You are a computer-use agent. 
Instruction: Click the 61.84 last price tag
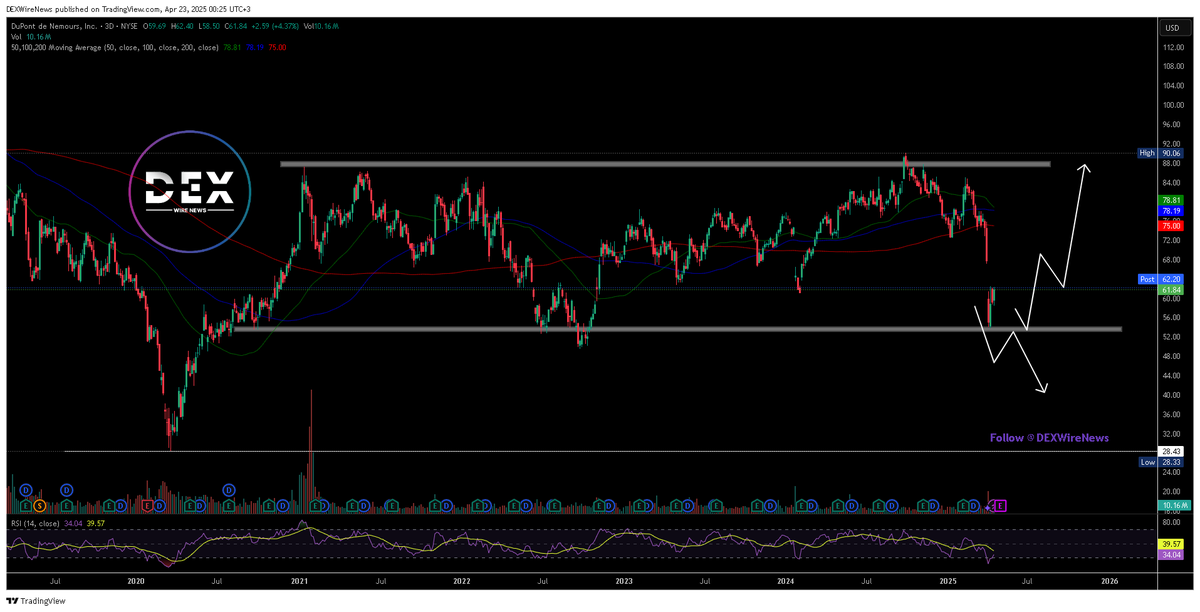[1171, 289]
